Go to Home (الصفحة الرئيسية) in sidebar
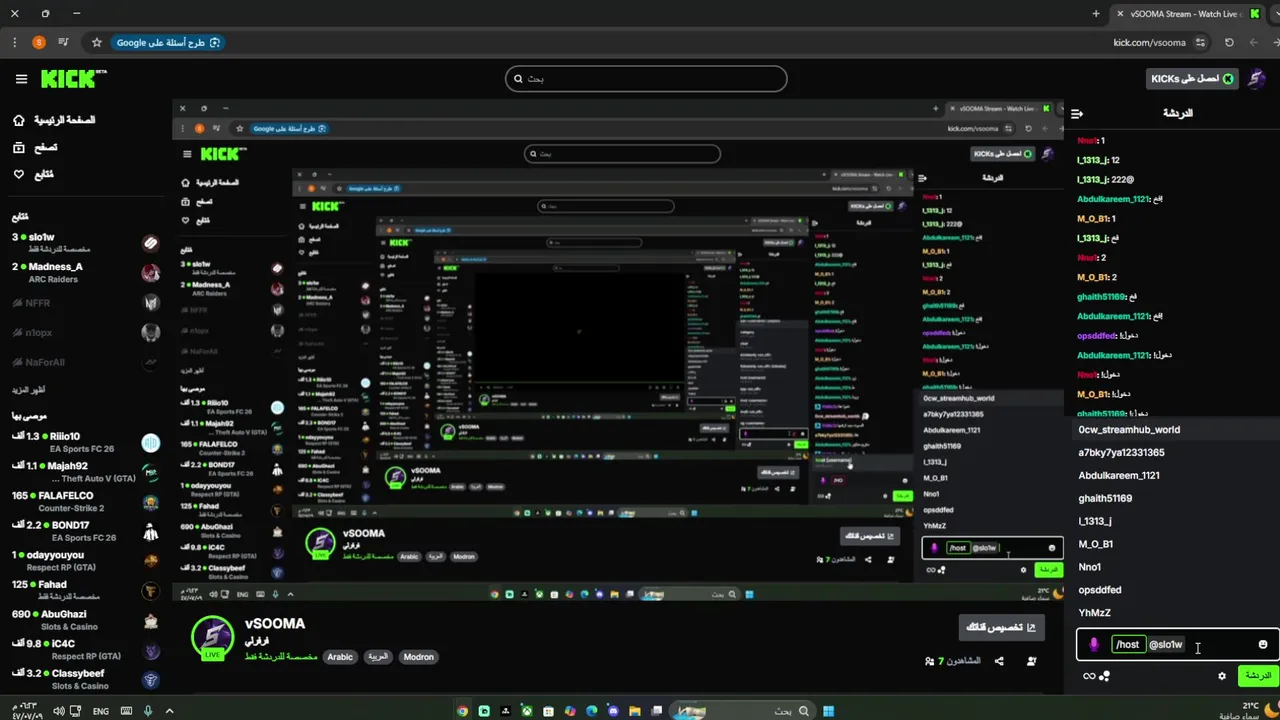The image size is (1280, 720). [x=54, y=120]
